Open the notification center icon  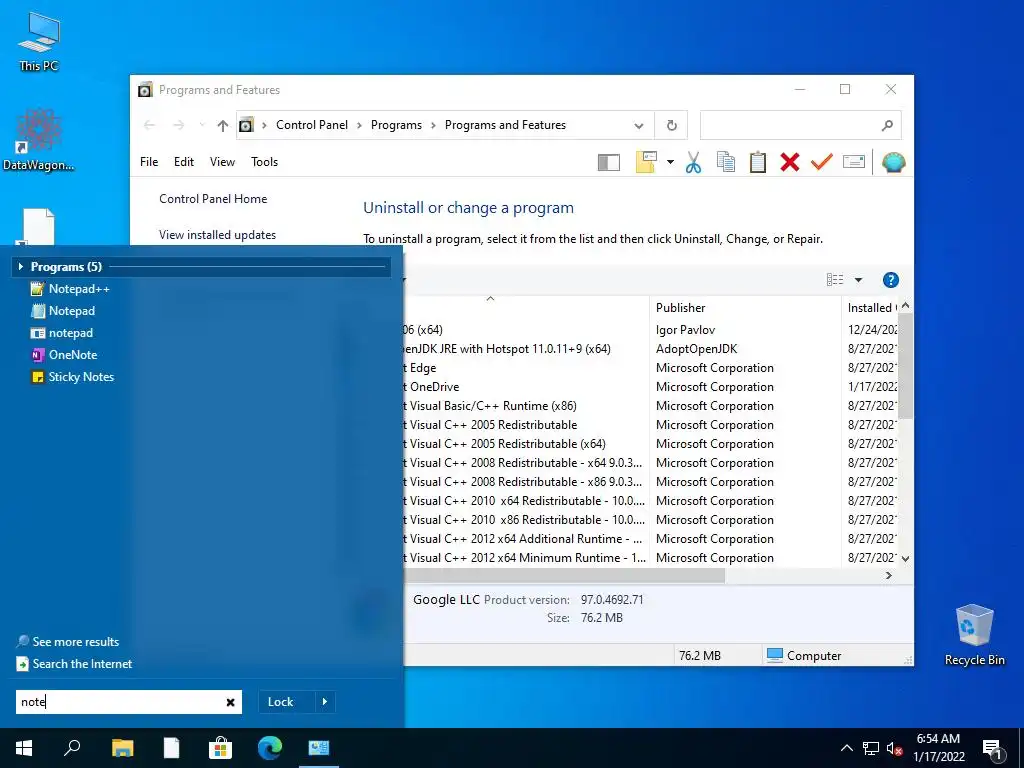point(992,749)
